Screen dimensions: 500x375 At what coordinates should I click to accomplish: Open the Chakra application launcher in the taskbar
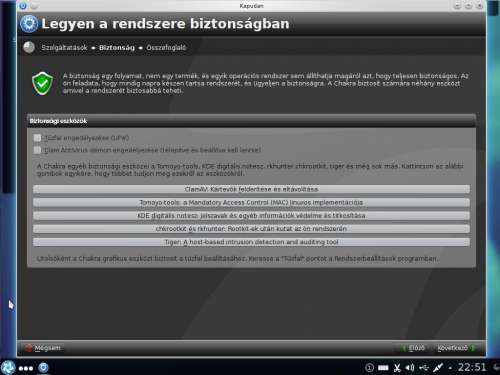[8, 368]
